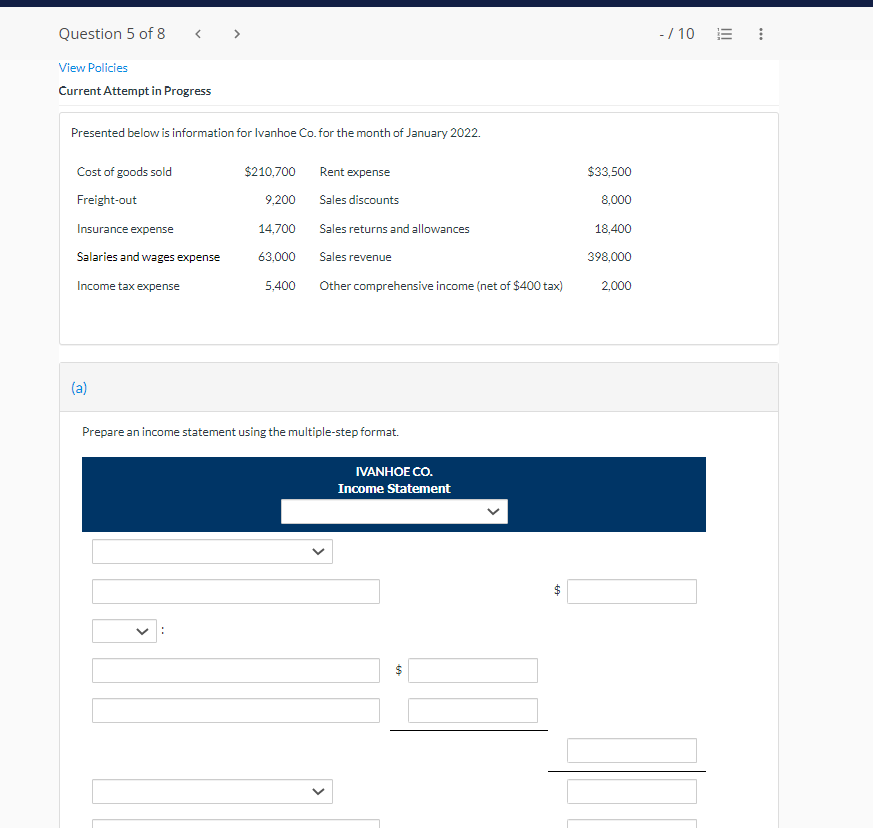Expand the last fully visible account dropdown
This screenshot has width=873, height=828.
point(212,792)
